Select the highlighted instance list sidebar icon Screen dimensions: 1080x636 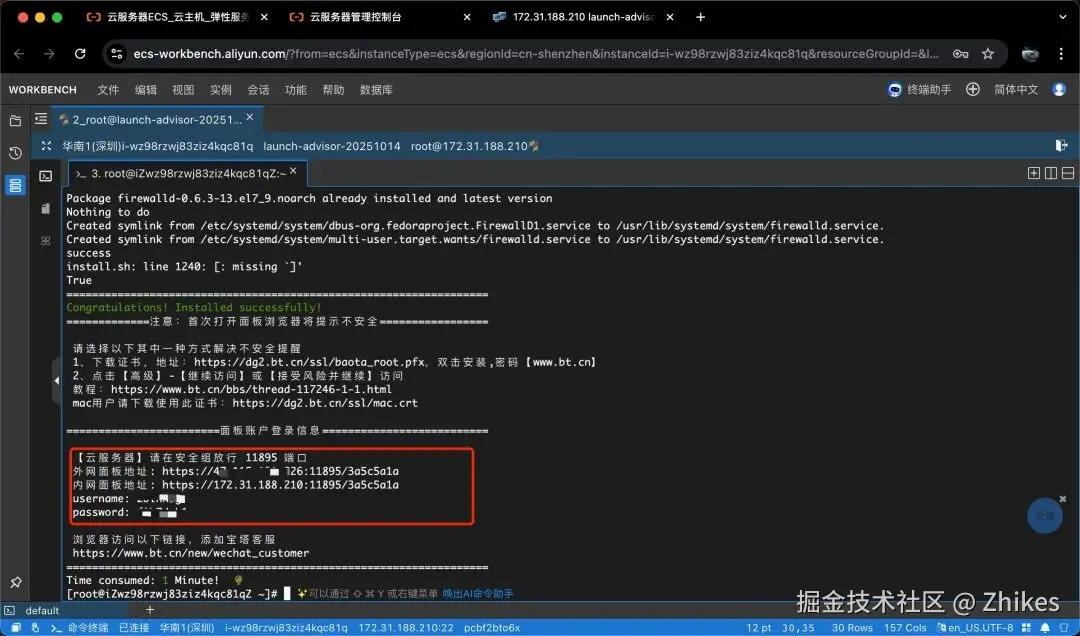[15, 185]
